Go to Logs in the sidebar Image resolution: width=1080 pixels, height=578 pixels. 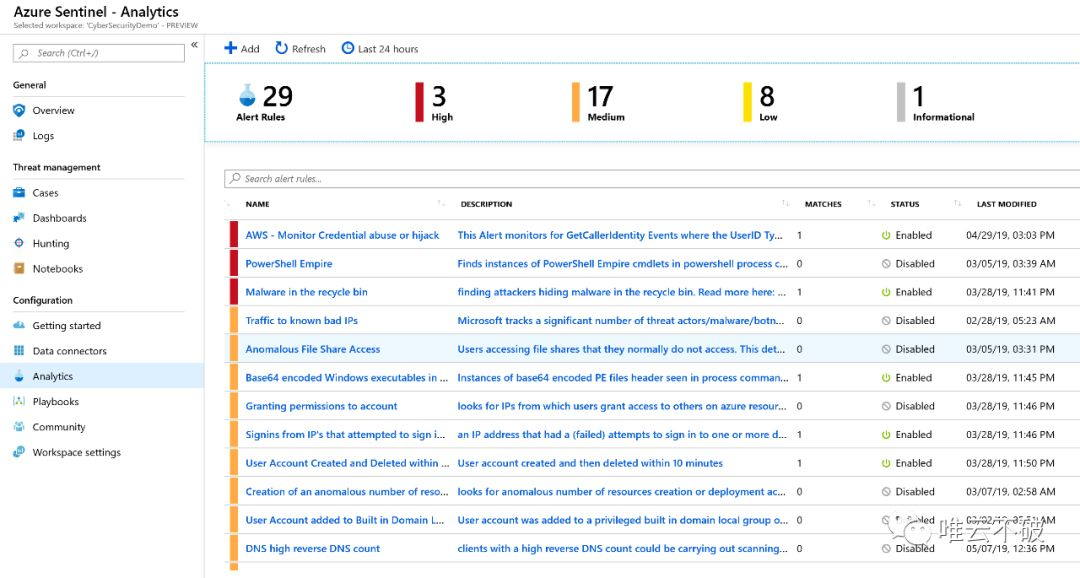pyautogui.click(x=43, y=136)
